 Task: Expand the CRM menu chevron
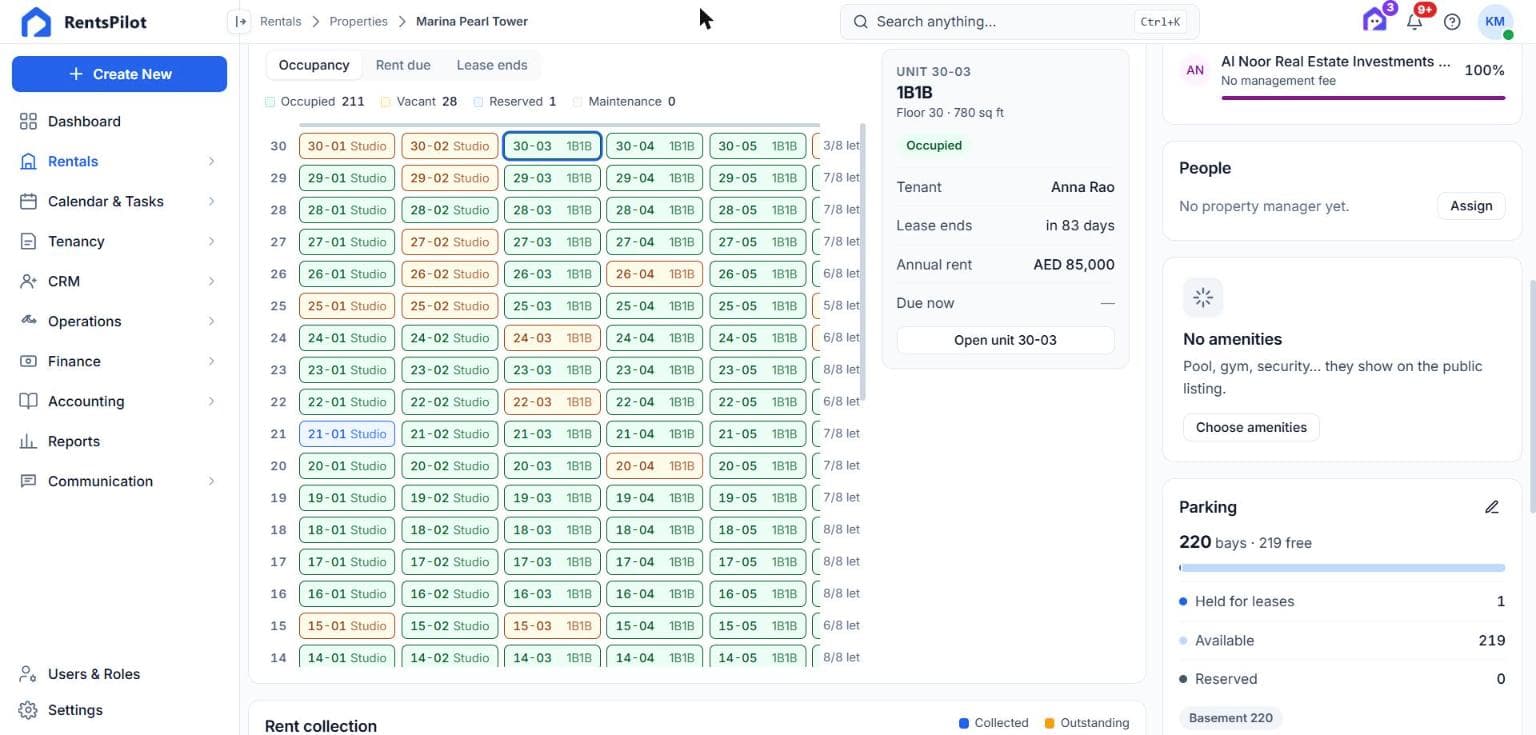tap(211, 281)
